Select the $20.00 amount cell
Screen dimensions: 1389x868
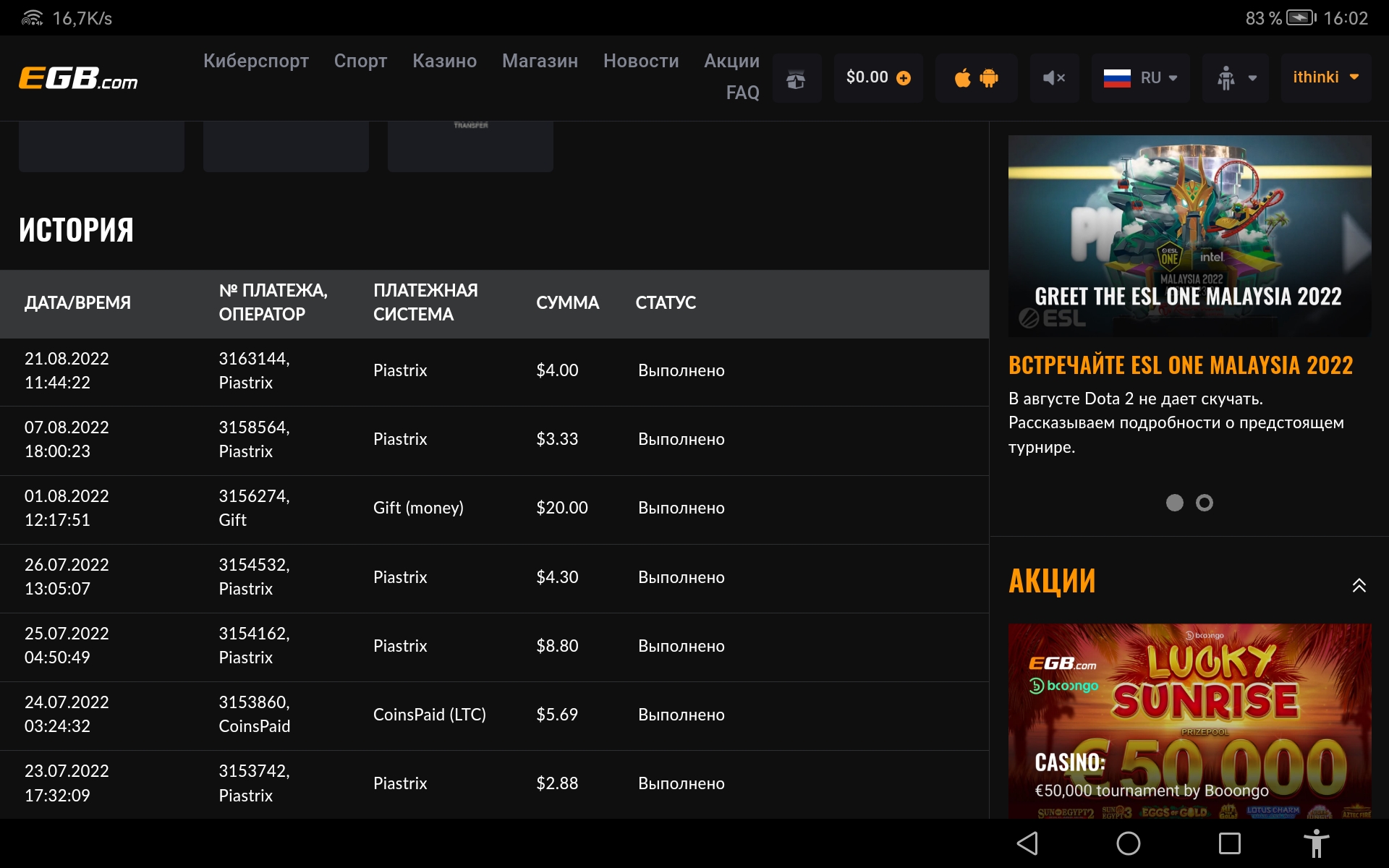click(x=562, y=508)
